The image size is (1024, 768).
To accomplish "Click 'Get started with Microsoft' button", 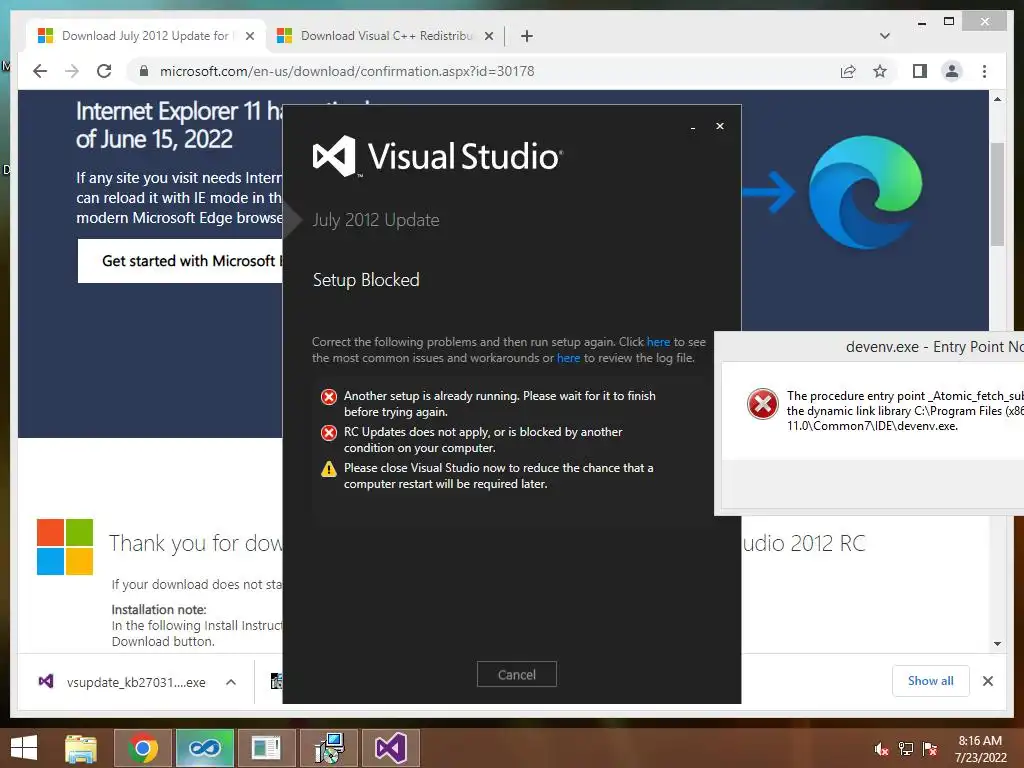I will [180, 261].
